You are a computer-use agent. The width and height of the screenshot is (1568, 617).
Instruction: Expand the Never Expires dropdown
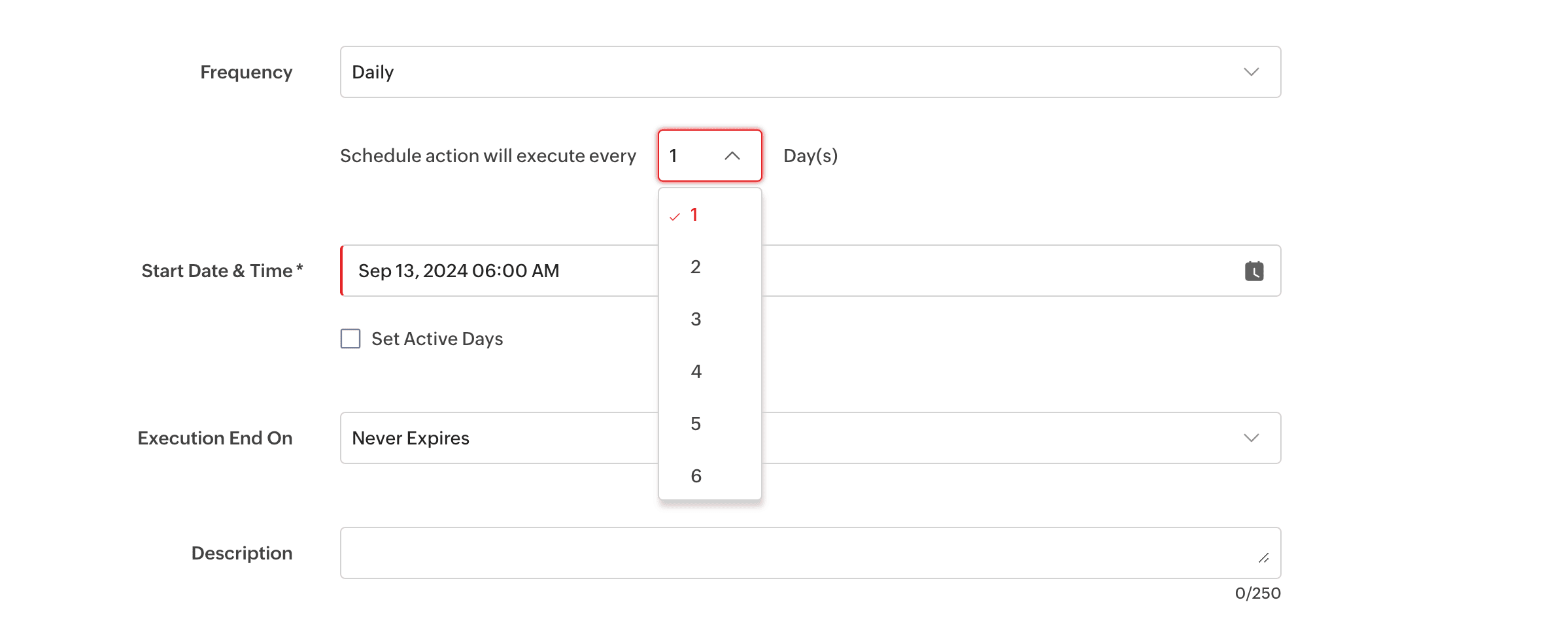point(497,438)
